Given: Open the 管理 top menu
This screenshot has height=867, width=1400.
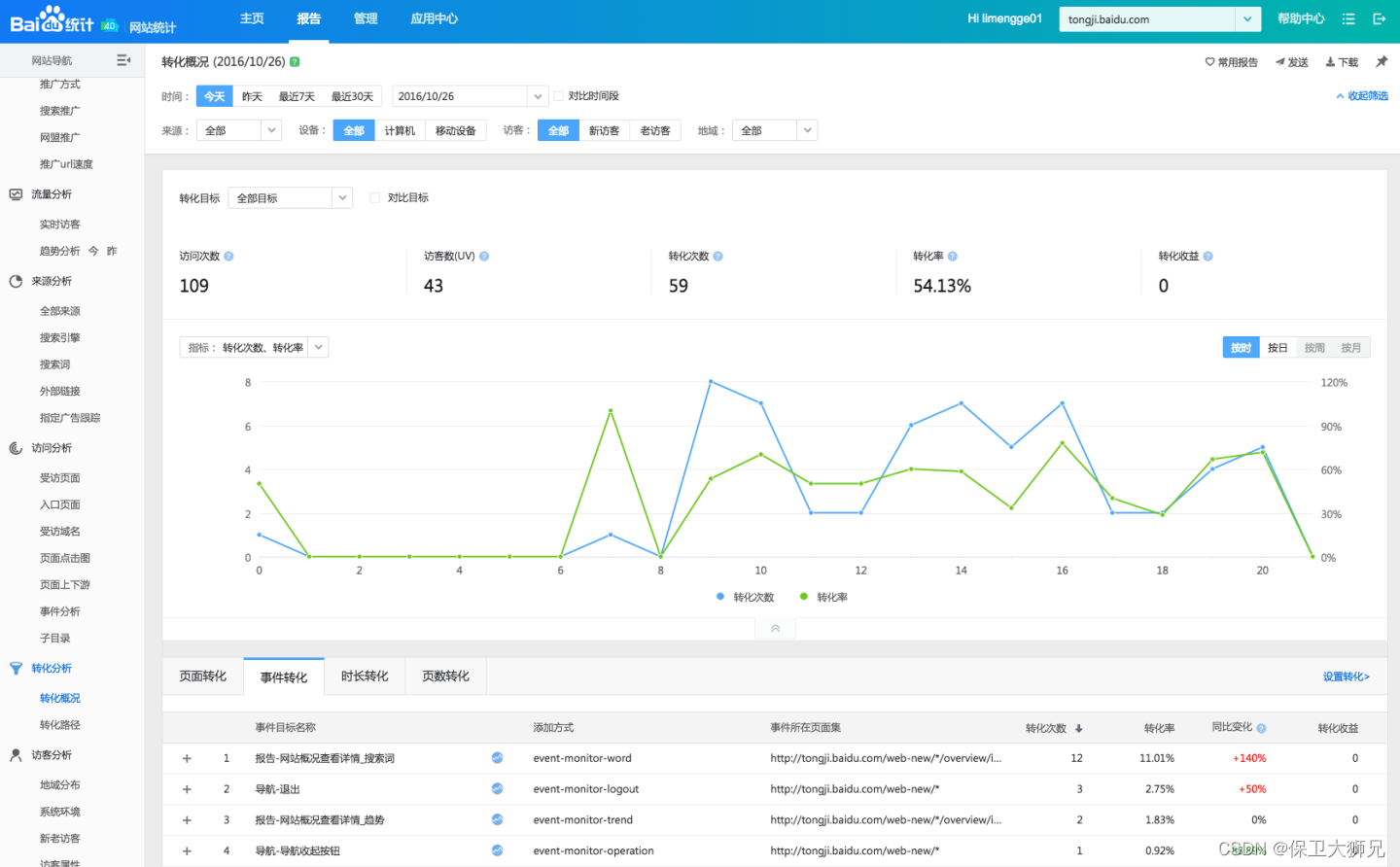Looking at the screenshot, I should tap(366, 18).
